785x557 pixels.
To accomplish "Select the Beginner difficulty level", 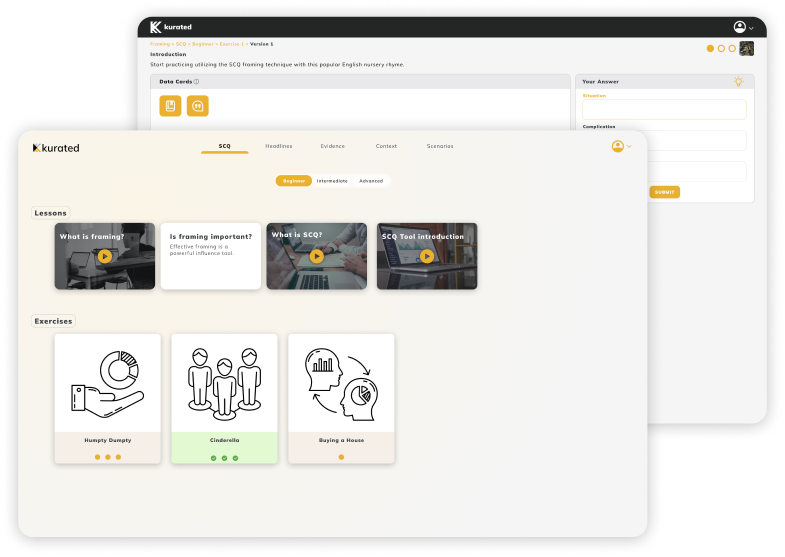I will [293, 181].
